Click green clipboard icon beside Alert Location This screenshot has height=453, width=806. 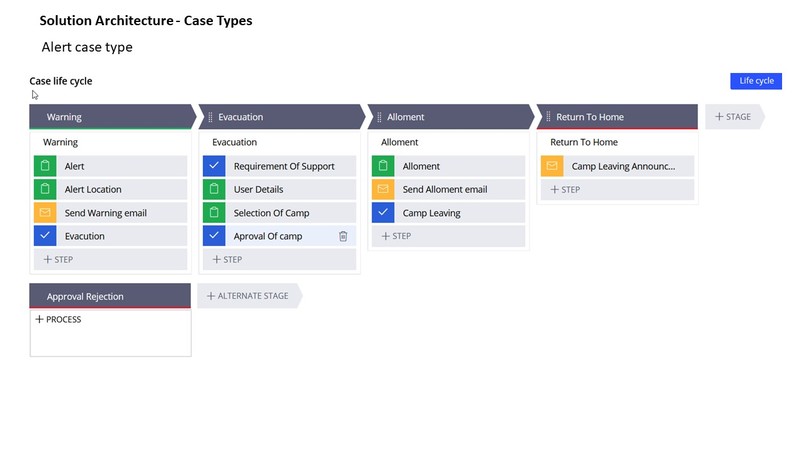45,189
